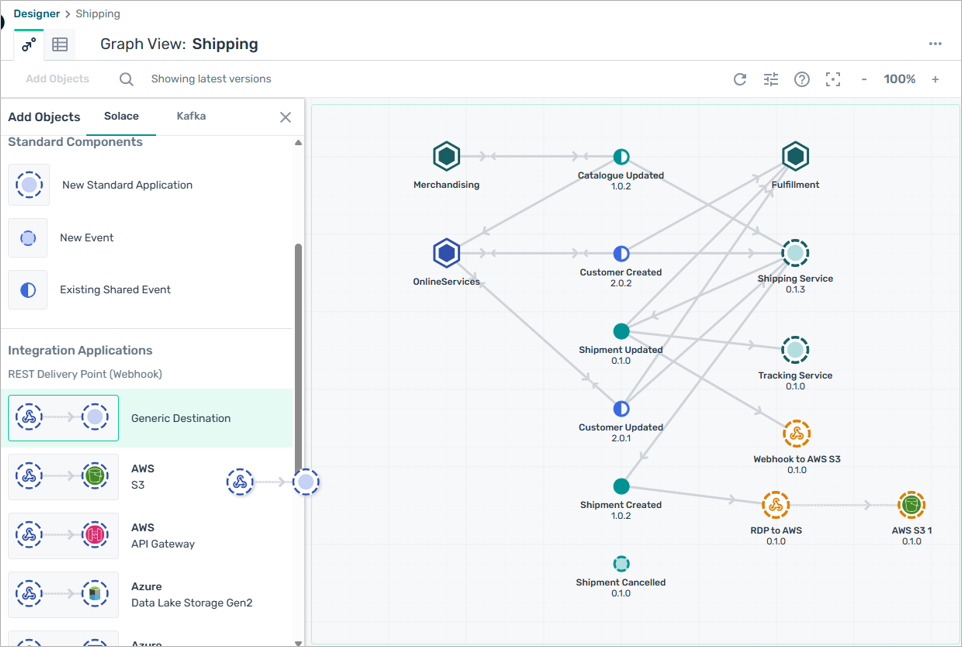This screenshot has width=962, height=647.
Task: Select the Merchandising application node
Action: (446, 157)
